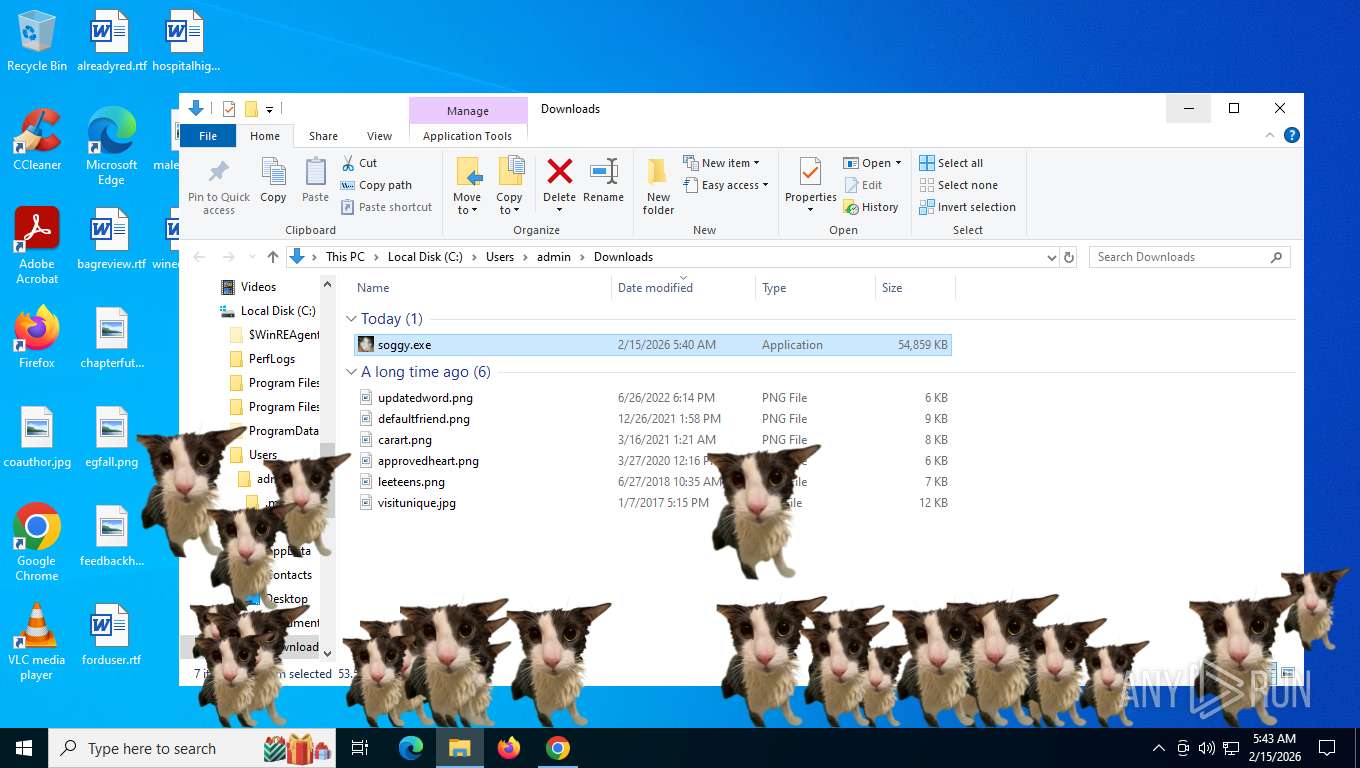The image size is (1360, 768).
Task: Refresh the Downloads folder view
Action: point(1069,257)
